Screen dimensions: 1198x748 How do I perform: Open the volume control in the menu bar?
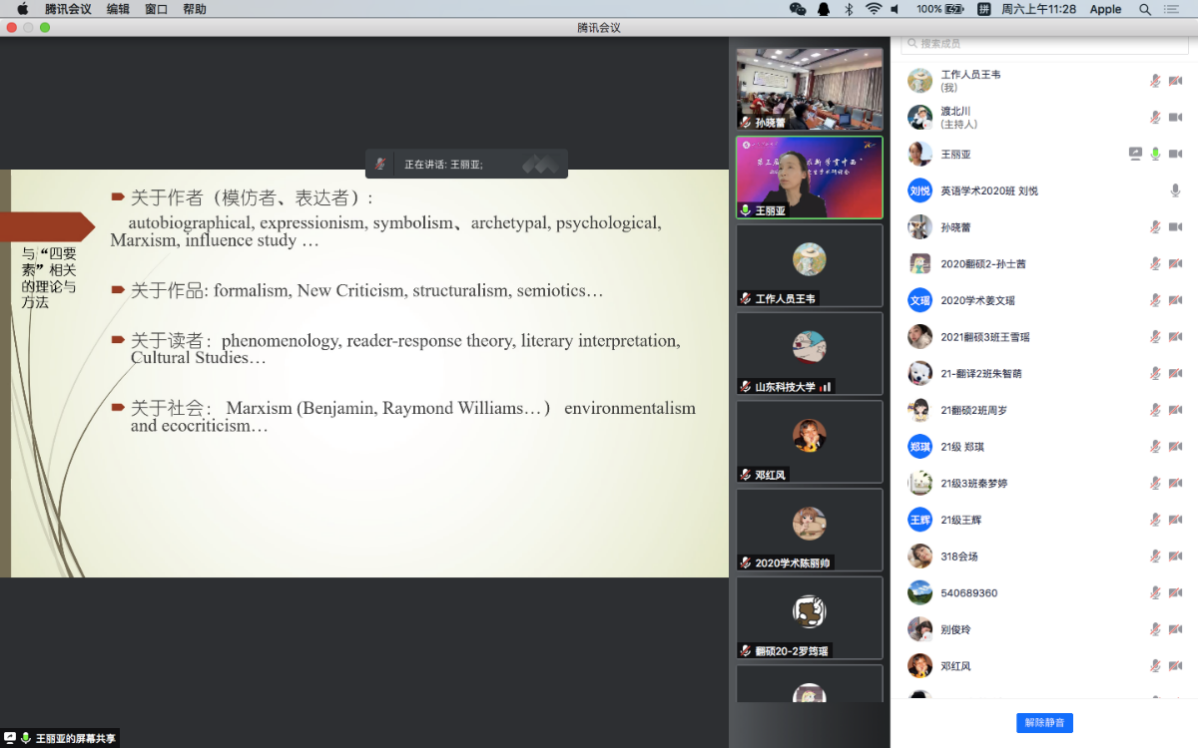895,9
